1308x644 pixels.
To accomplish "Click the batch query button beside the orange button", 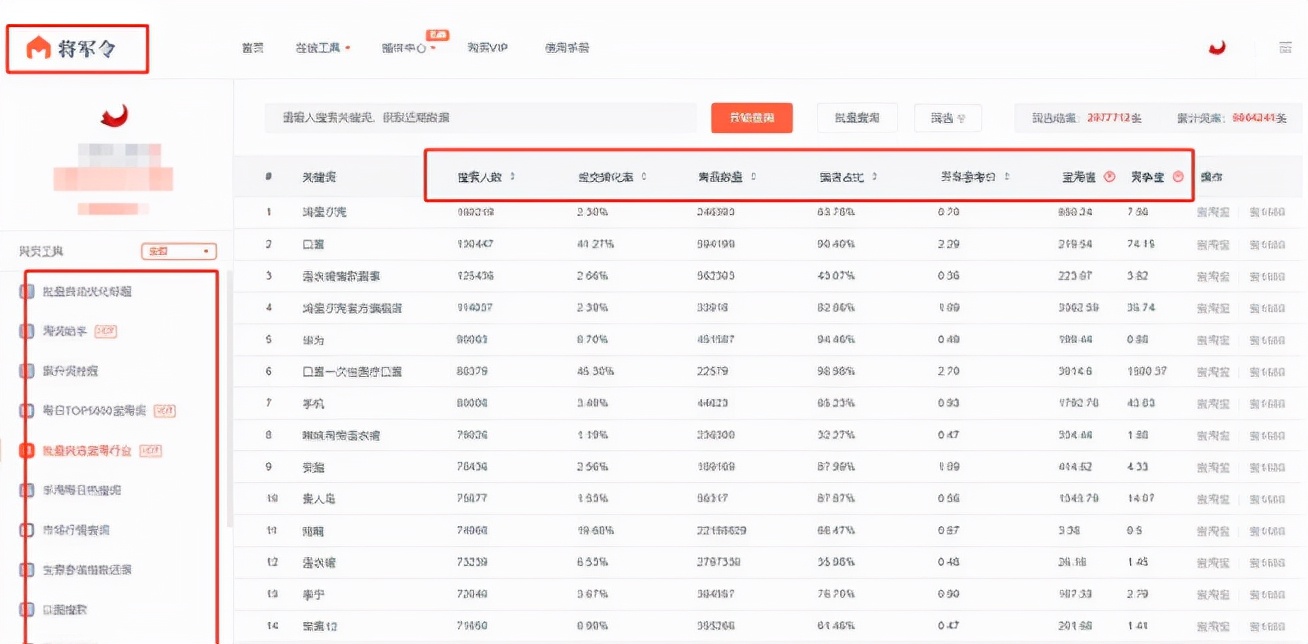I will (857, 118).
